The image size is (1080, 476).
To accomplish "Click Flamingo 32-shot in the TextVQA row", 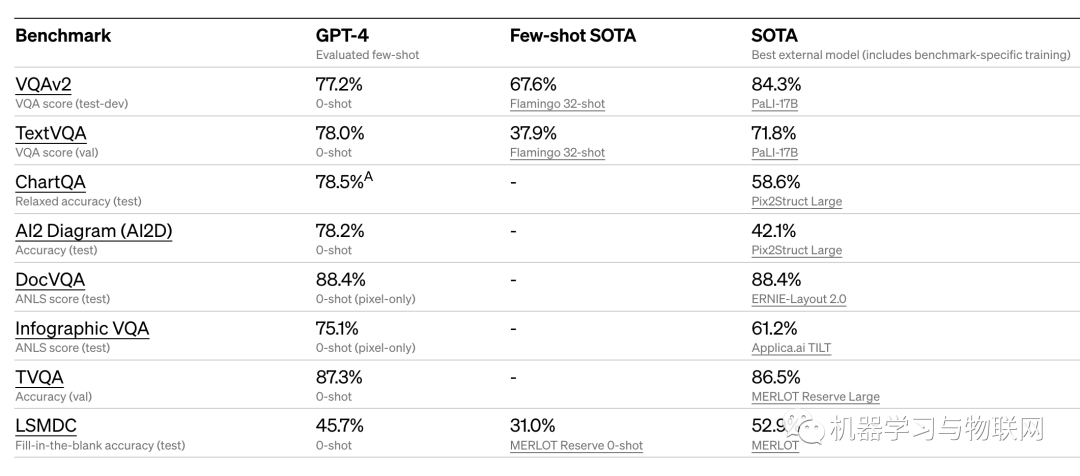I will [x=557, y=153].
